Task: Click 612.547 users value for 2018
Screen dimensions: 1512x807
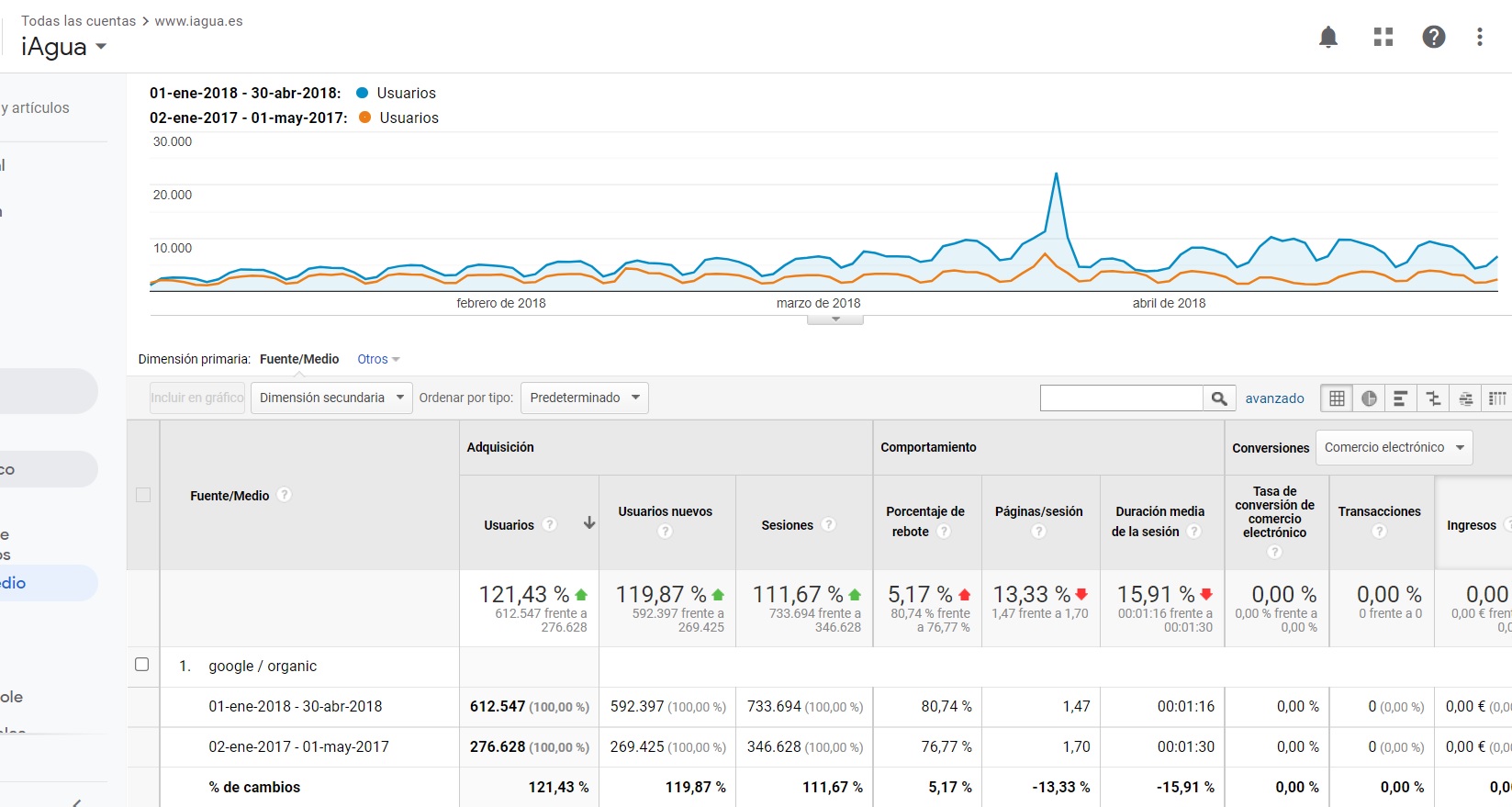Action: pos(498,706)
